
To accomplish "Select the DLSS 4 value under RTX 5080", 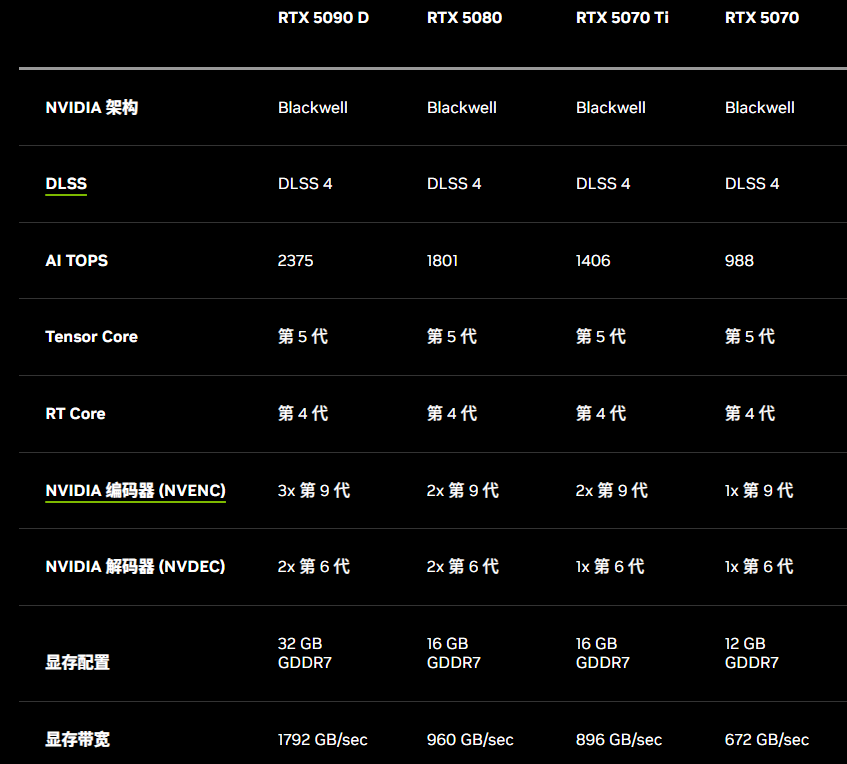I will click(x=454, y=183).
